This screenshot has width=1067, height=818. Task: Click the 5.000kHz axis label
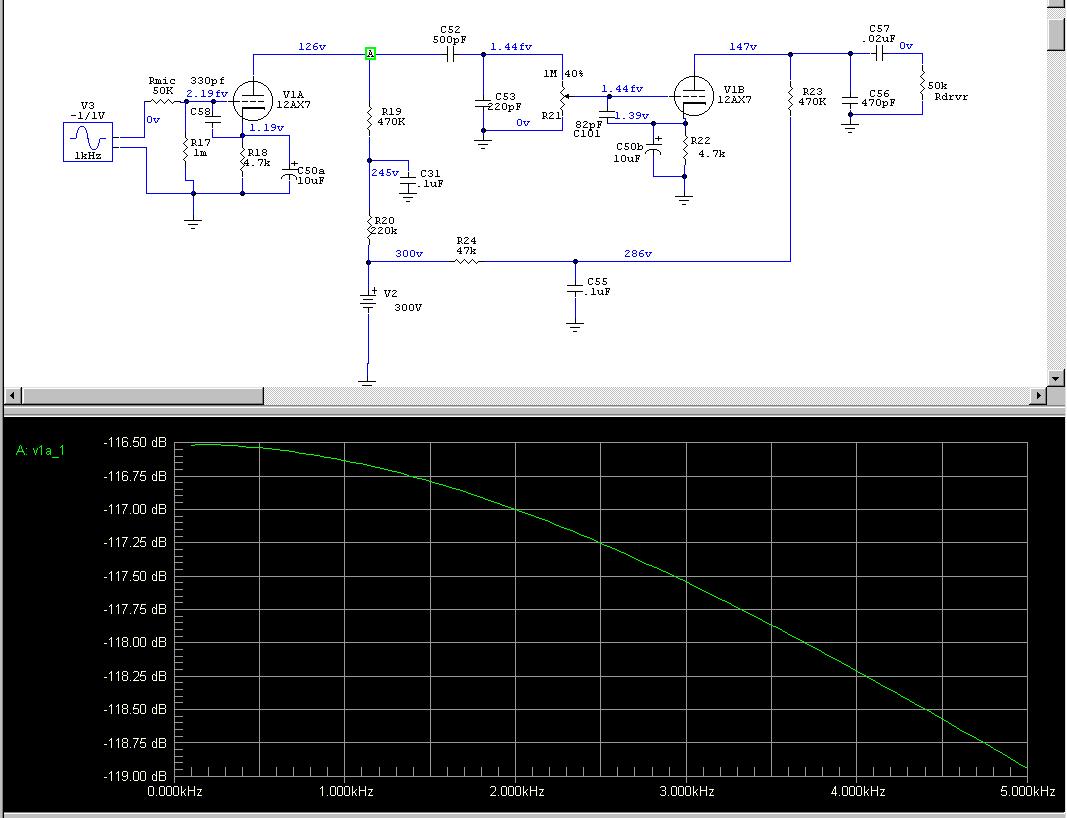(1027, 791)
